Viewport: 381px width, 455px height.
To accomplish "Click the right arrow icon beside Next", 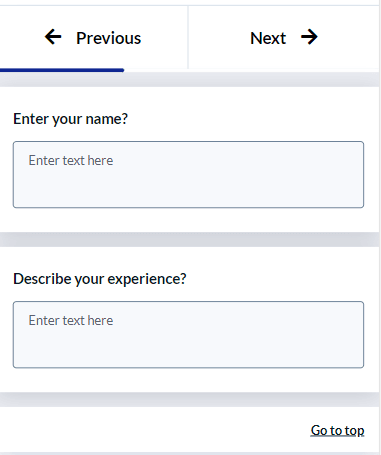I will 309,37.
